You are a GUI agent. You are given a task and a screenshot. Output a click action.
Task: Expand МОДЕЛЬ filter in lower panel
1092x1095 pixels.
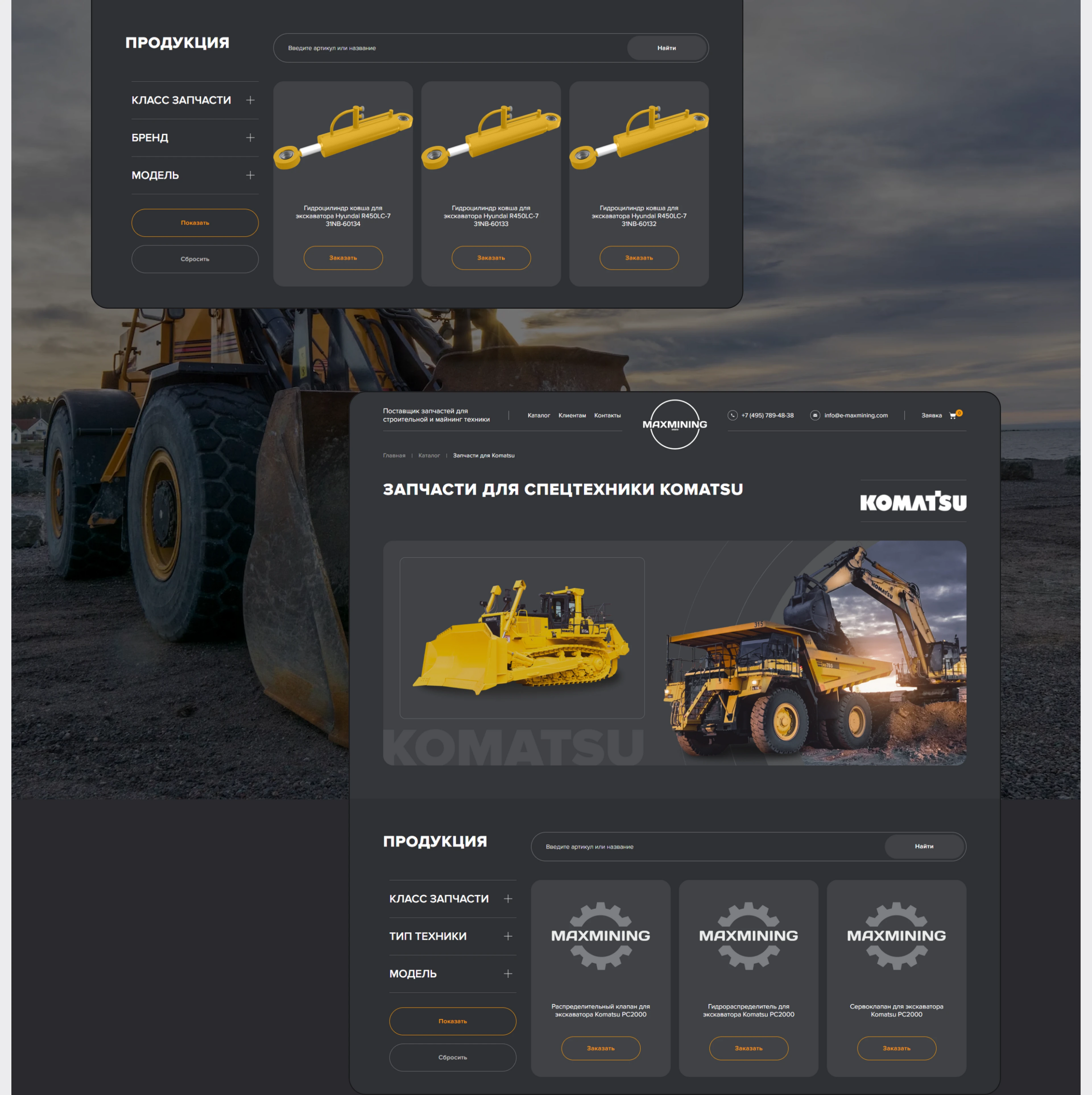pyautogui.click(x=508, y=974)
